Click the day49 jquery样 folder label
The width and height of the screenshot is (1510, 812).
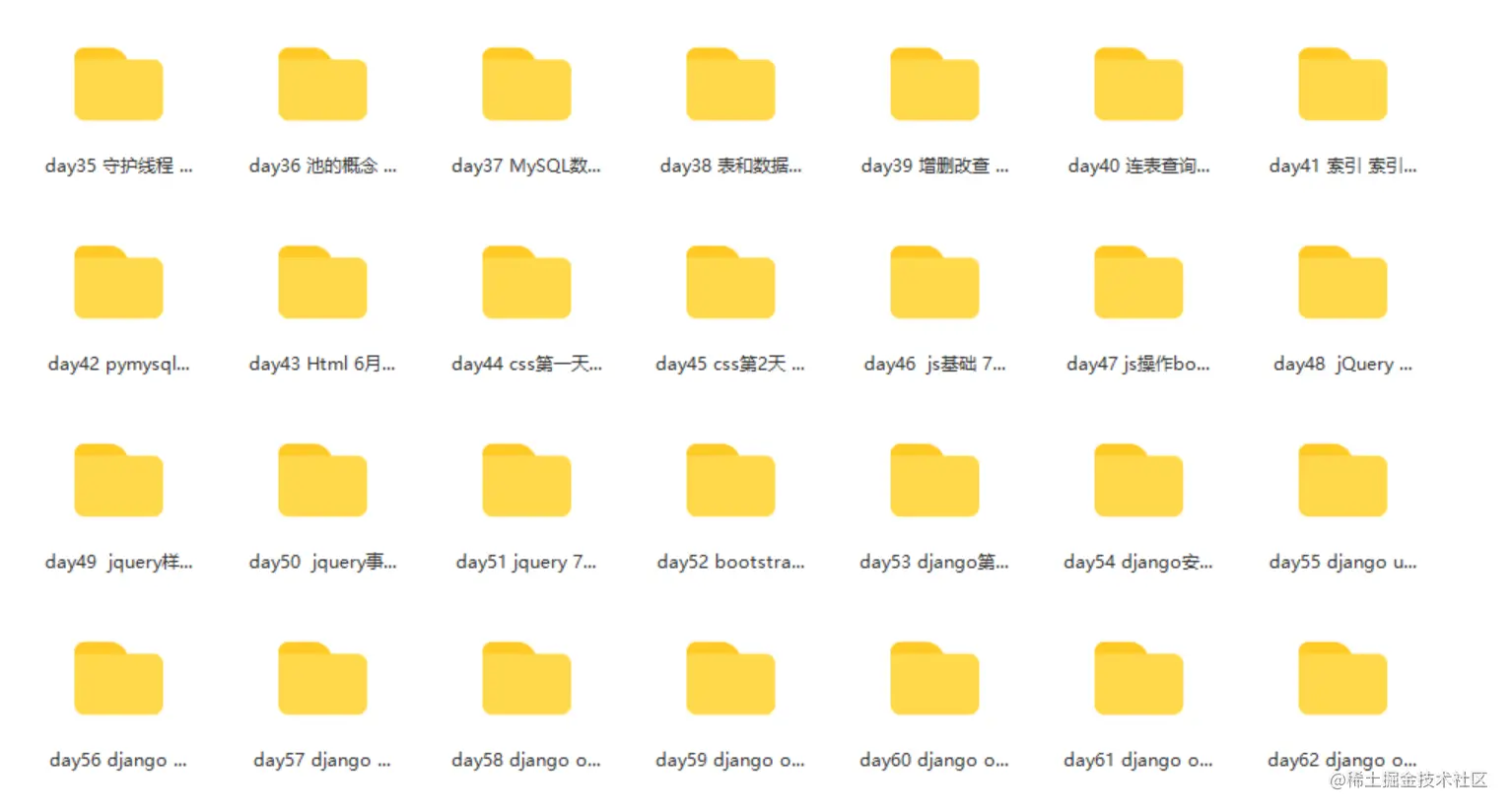pyautogui.click(x=118, y=562)
